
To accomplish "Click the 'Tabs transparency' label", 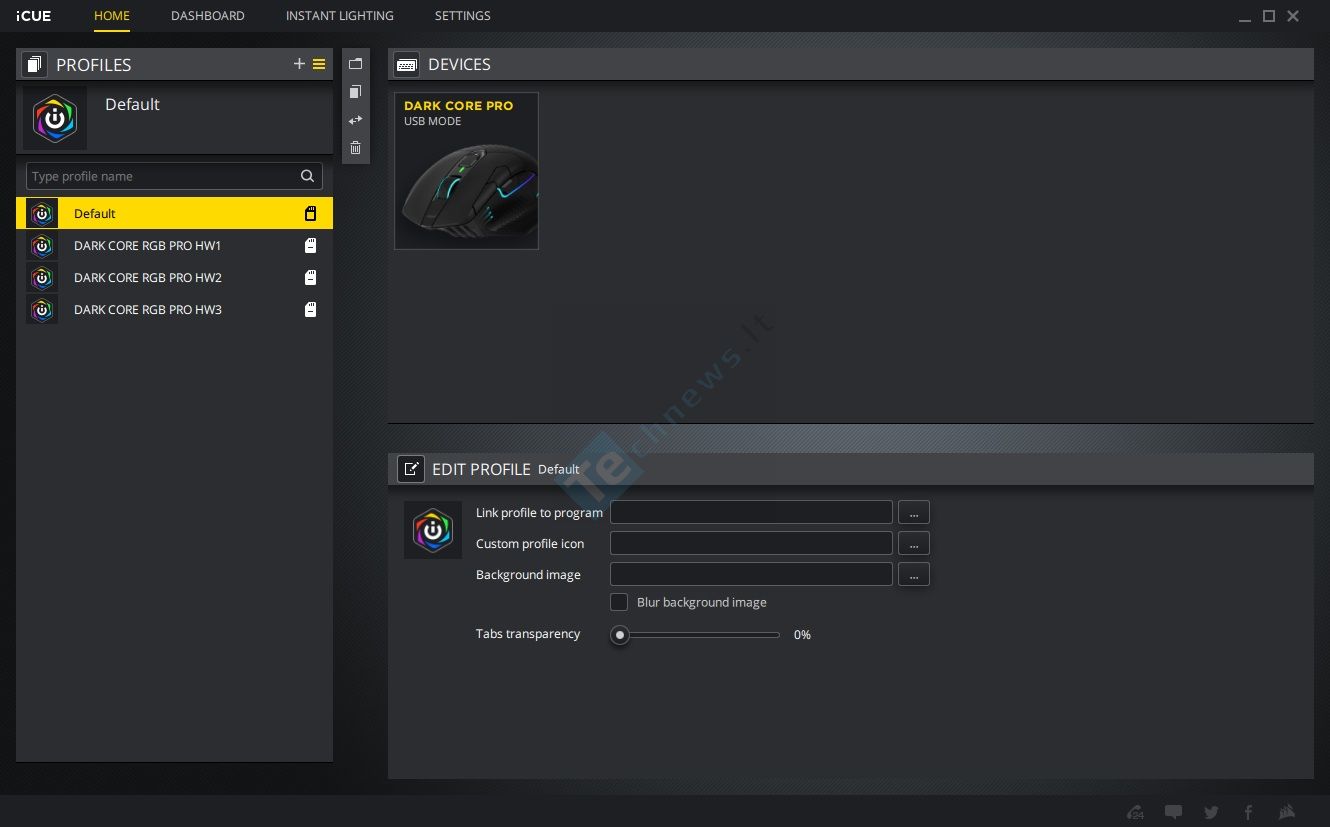I will tap(528, 634).
